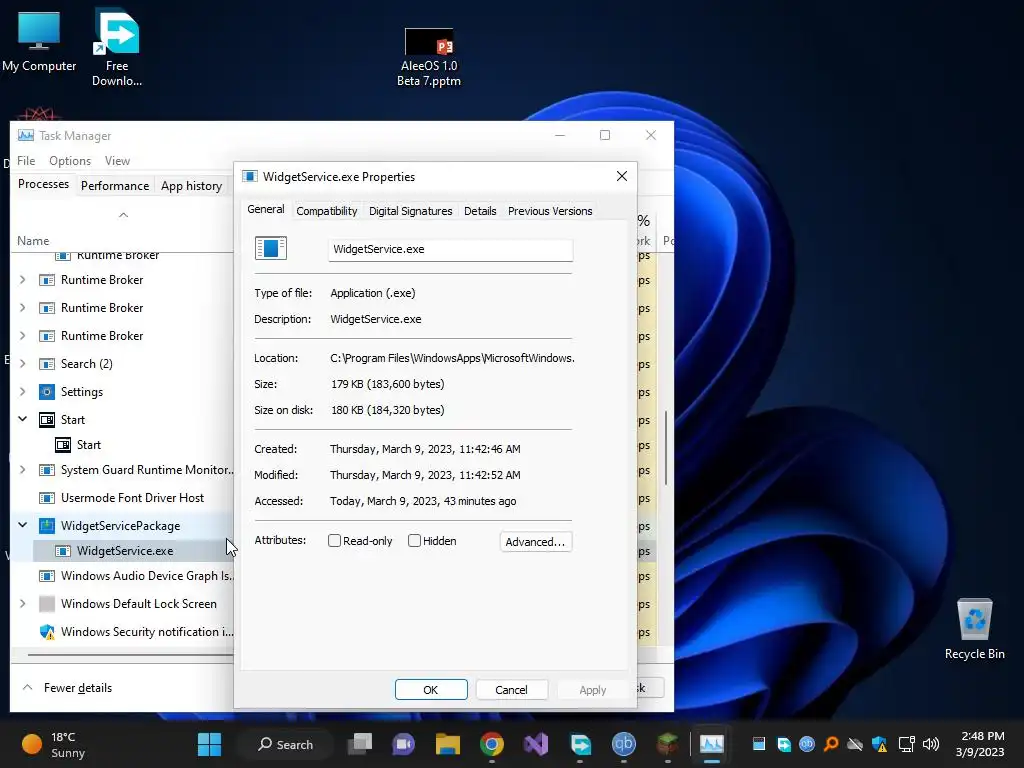Expand System Guard Runtime Monitor group
This screenshot has width=1024, height=768.
23,470
